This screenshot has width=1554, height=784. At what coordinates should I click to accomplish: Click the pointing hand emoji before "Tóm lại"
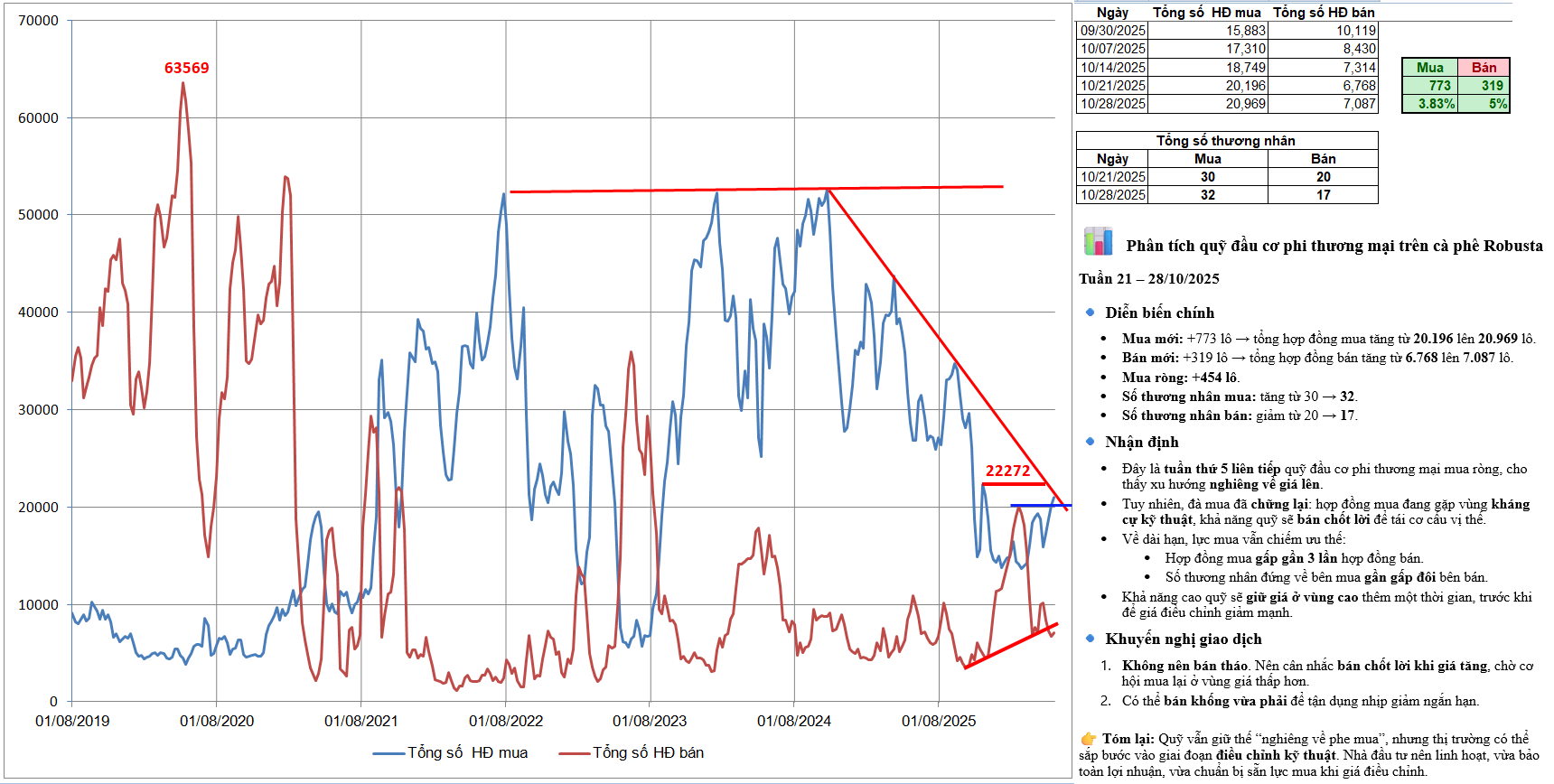(1088, 739)
